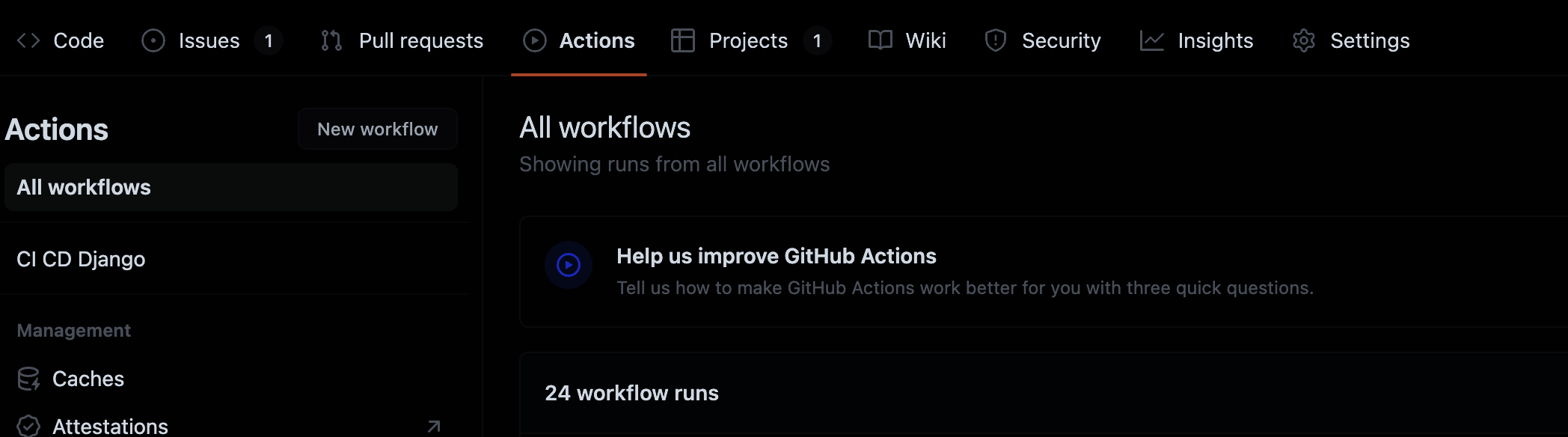Click the Security shield icon
The image size is (1568, 437).
tap(996, 40)
